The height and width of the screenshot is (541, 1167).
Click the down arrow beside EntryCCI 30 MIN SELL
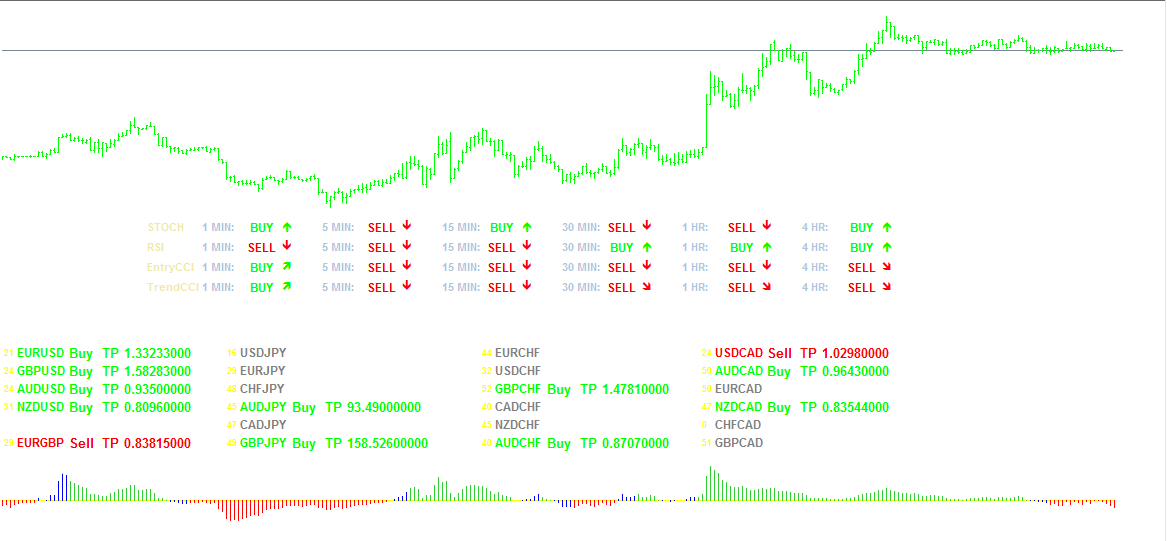coord(647,266)
